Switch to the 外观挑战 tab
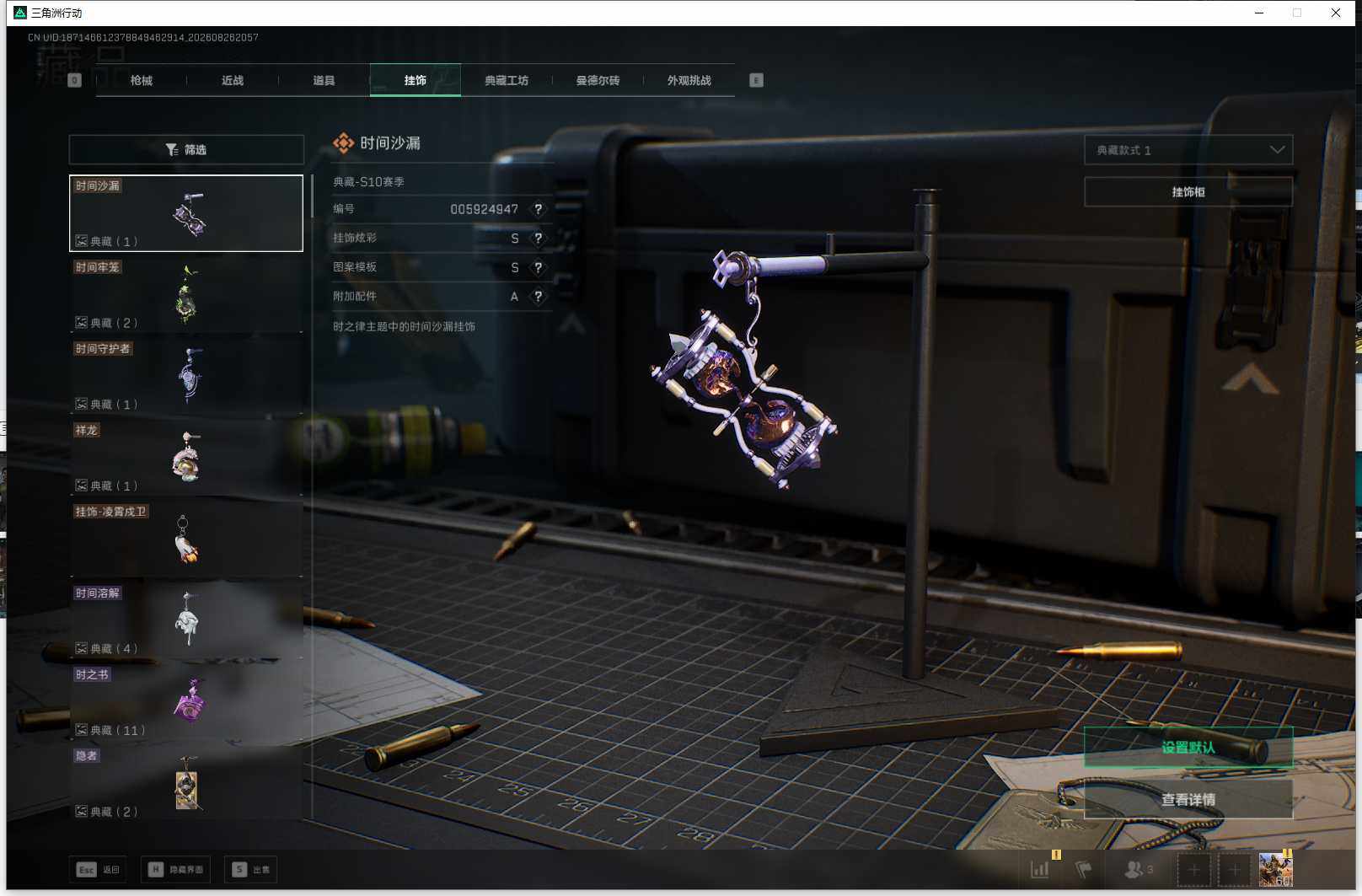Screen dimensions: 1362x896 click(x=689, y=80)
